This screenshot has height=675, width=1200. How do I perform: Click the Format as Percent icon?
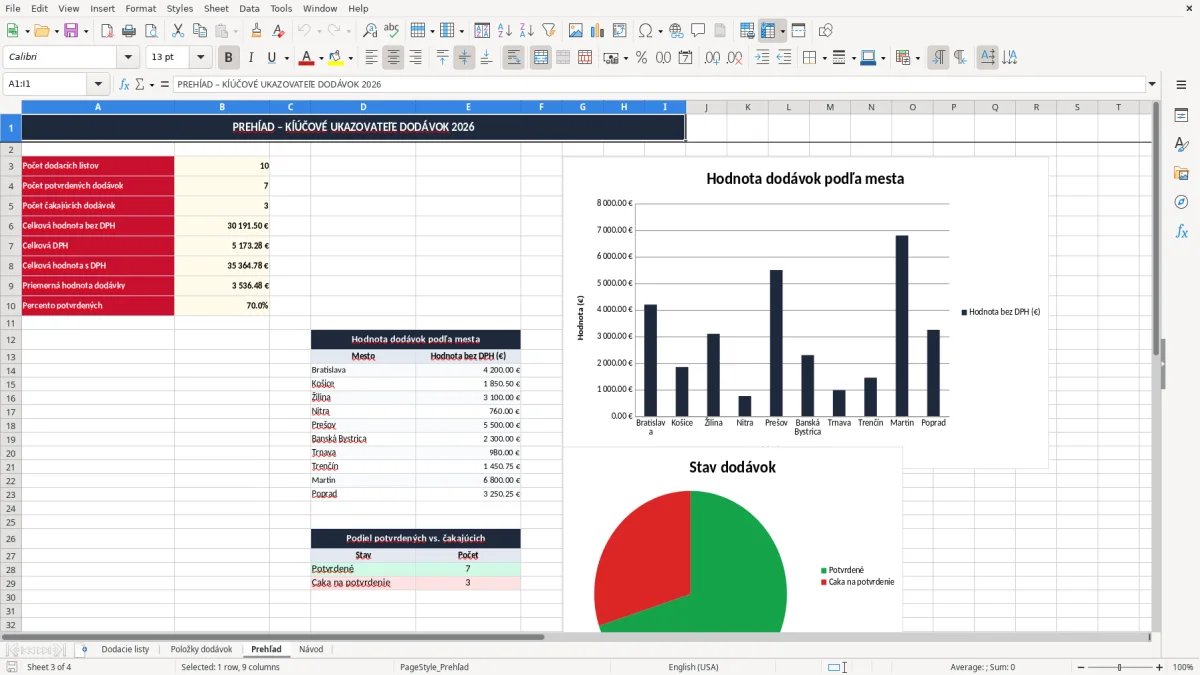coord(641,58)
